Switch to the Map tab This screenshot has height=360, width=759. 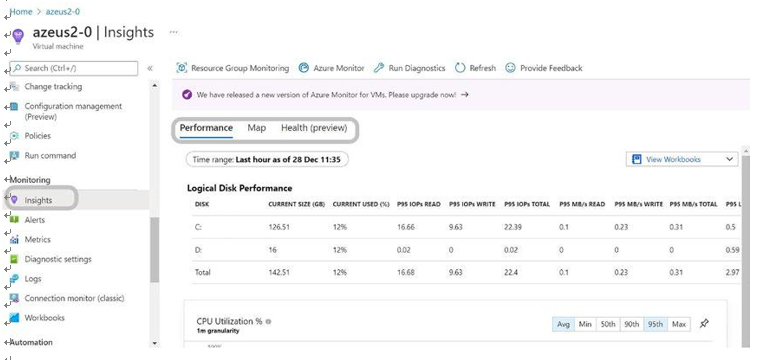(x=257, y=128)
